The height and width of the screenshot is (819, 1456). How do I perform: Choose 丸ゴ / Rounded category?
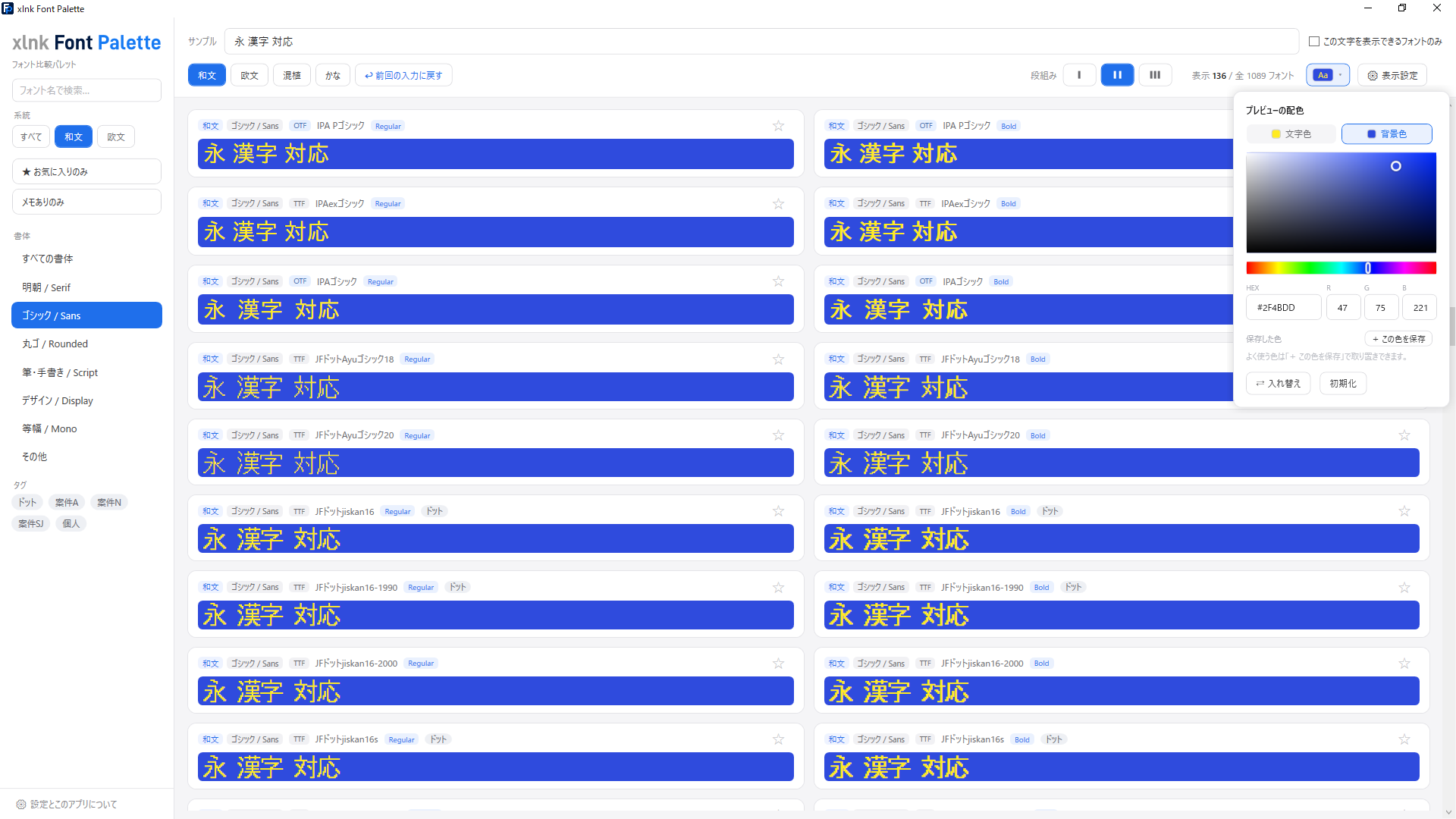(86, 344)
